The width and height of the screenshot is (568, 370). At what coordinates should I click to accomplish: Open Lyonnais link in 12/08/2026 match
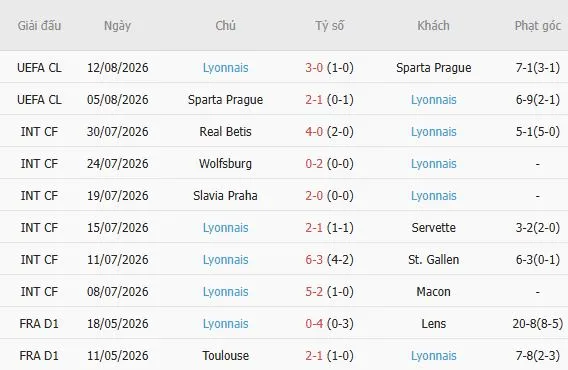[225, 68]
